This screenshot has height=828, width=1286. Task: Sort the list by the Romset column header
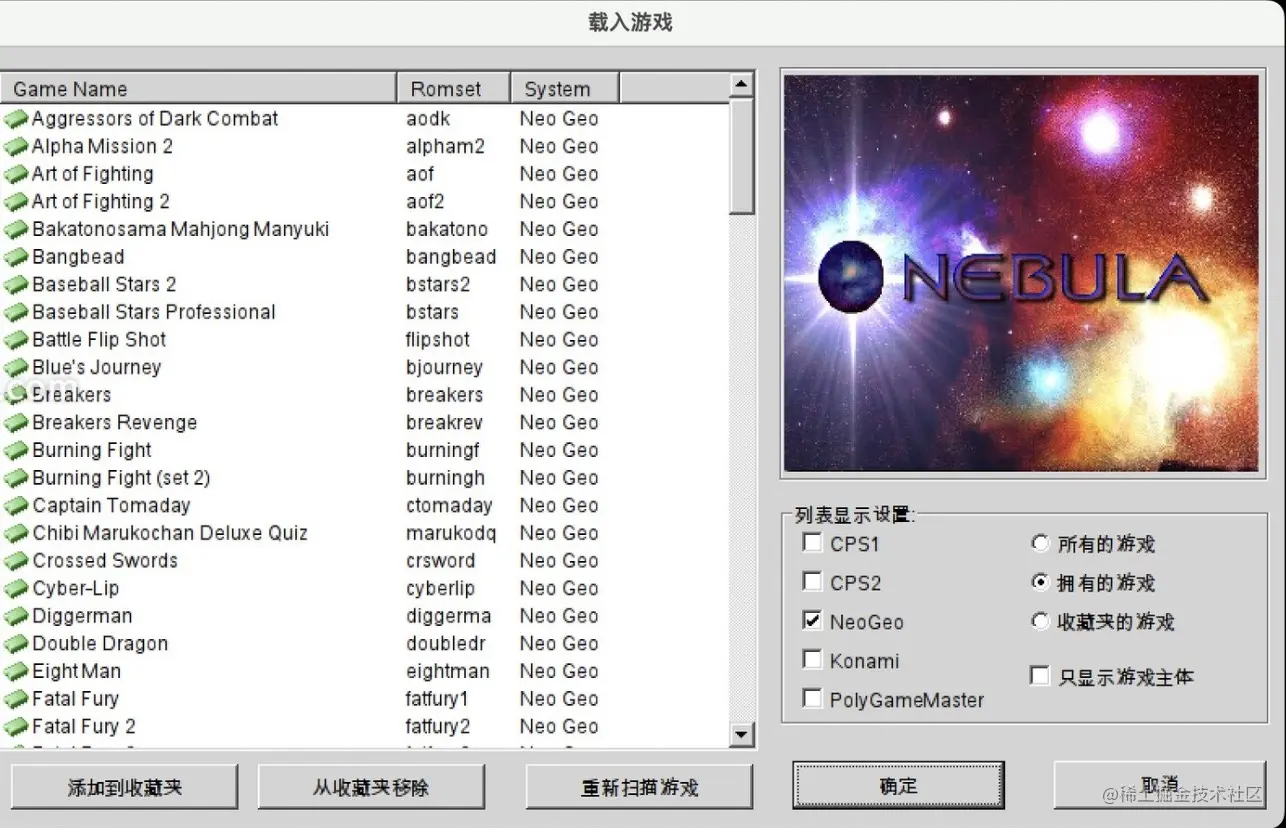[x=452, y=88]
